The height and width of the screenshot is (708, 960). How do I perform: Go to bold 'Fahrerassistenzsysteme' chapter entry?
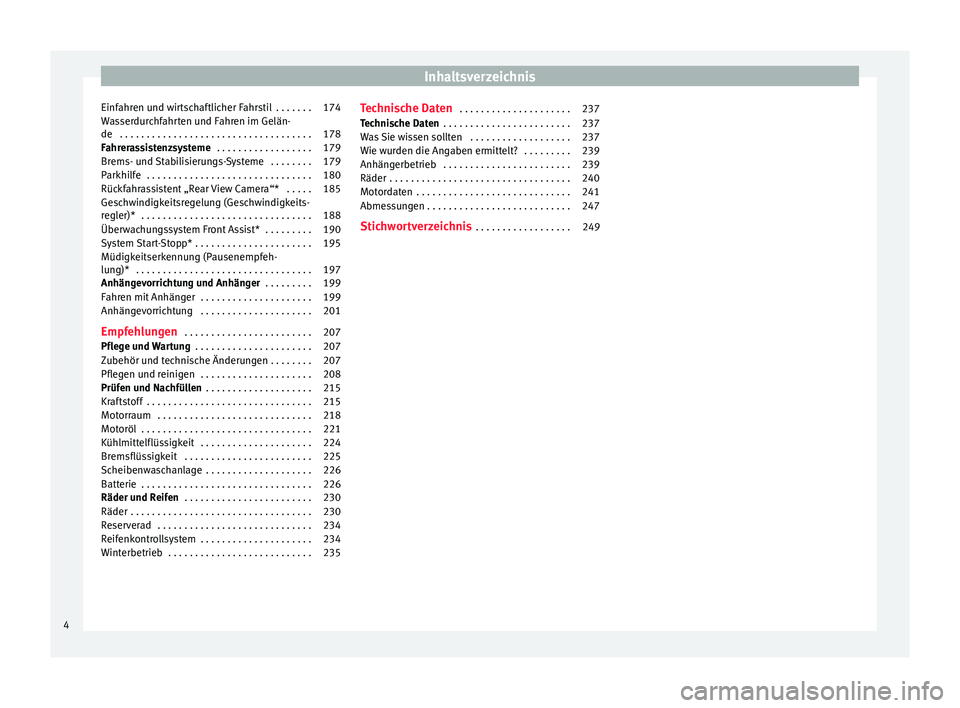(x=220, y=148)
